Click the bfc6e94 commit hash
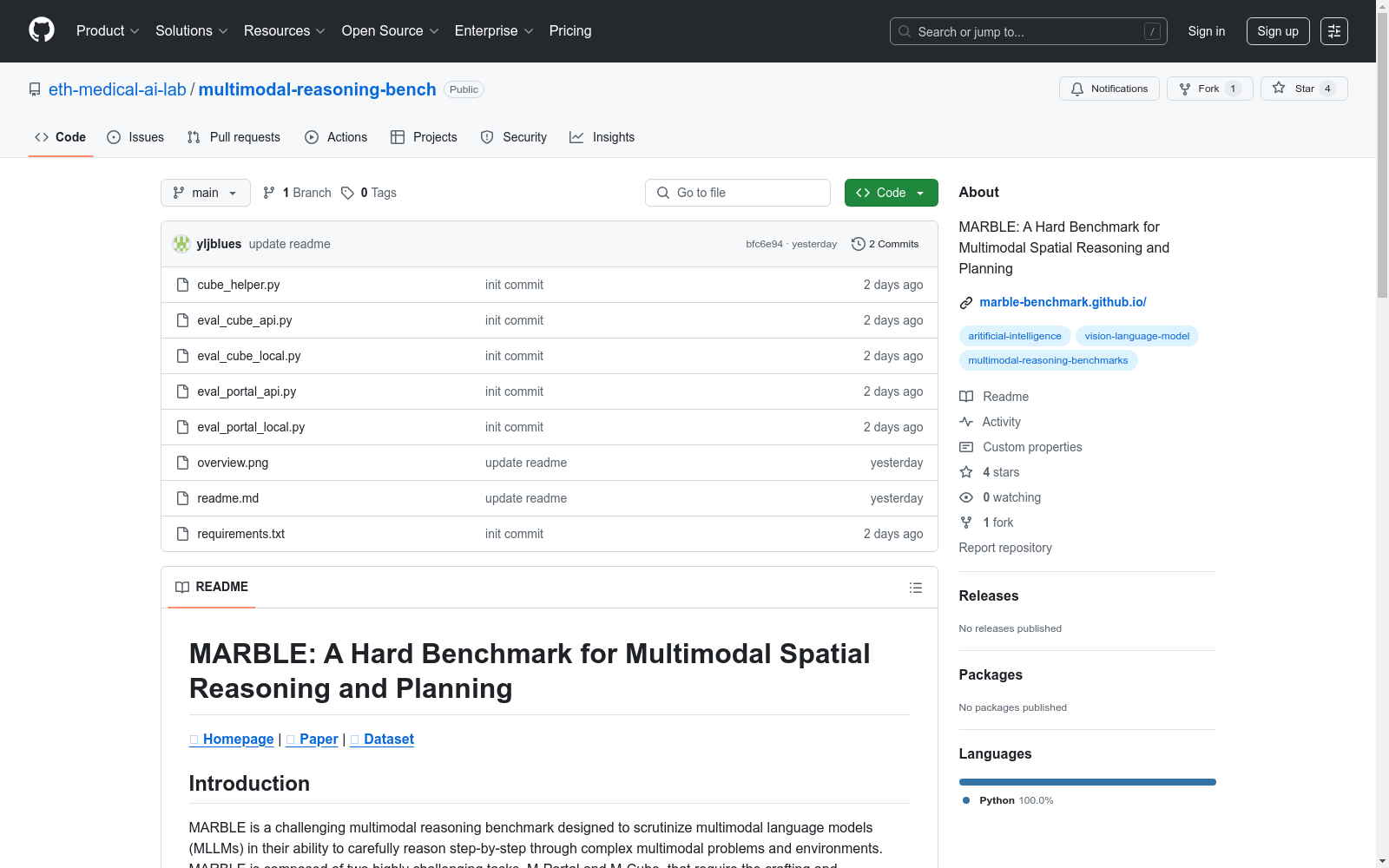 coord(764,244)
